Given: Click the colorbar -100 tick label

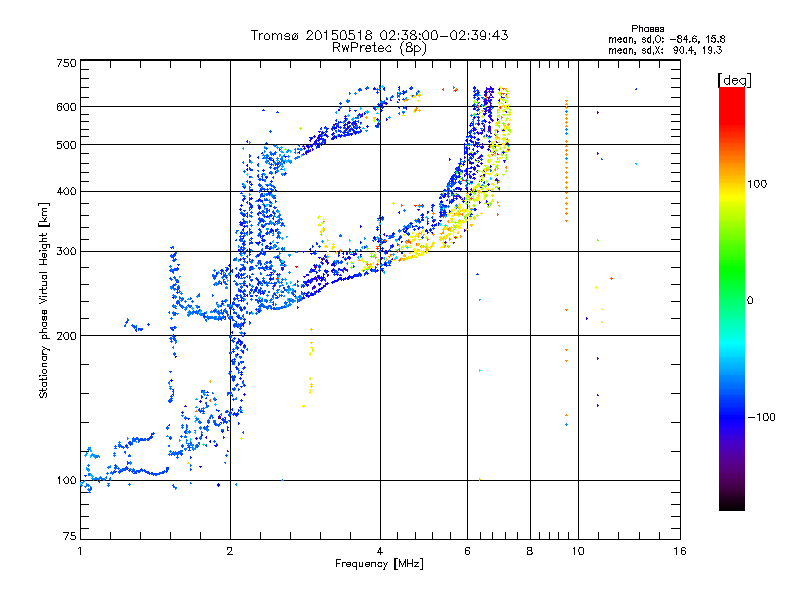Looking at the screenshot, I should click(x=762, y=417).
